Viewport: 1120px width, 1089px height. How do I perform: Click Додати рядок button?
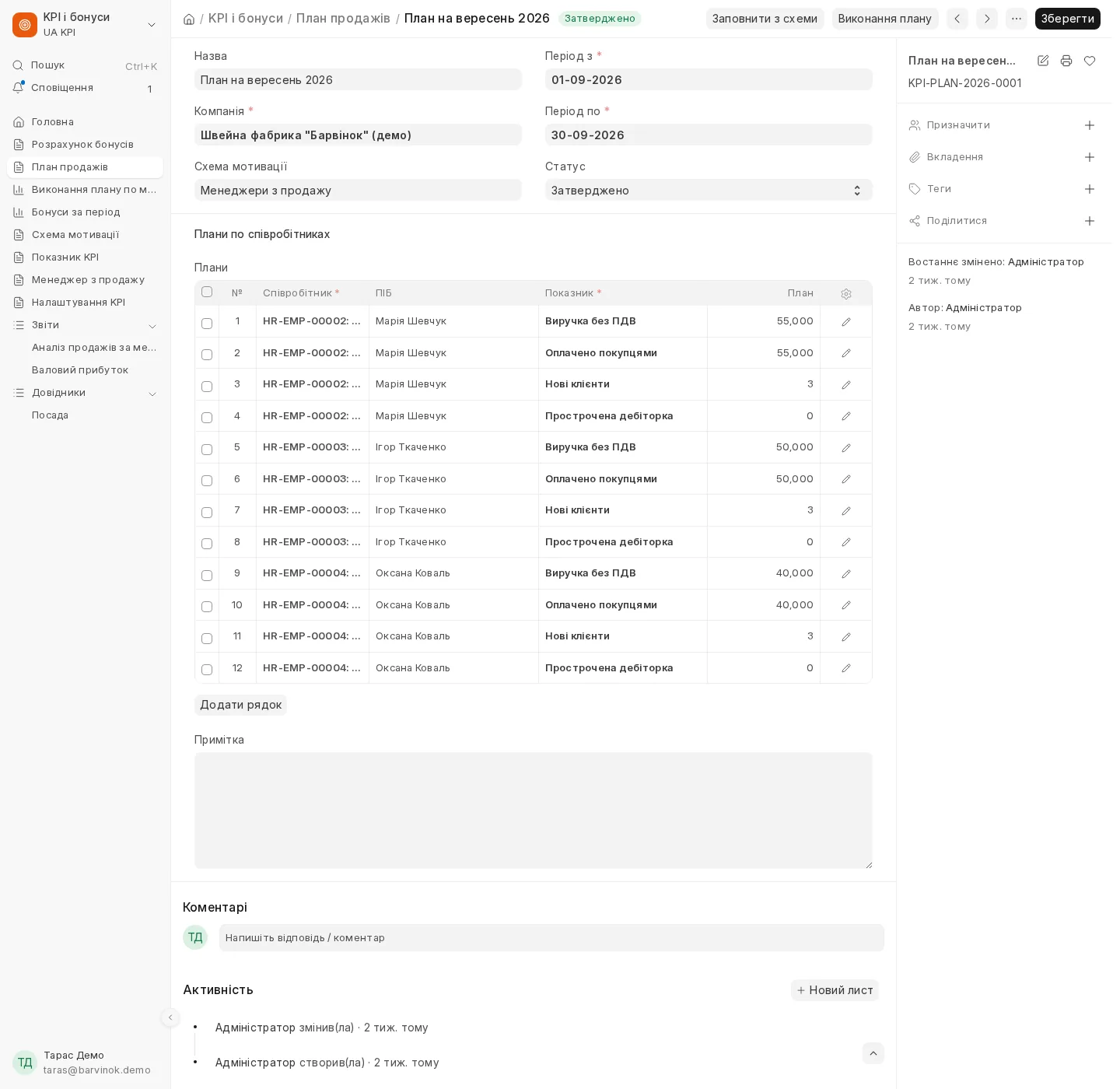tap(240, 705)
